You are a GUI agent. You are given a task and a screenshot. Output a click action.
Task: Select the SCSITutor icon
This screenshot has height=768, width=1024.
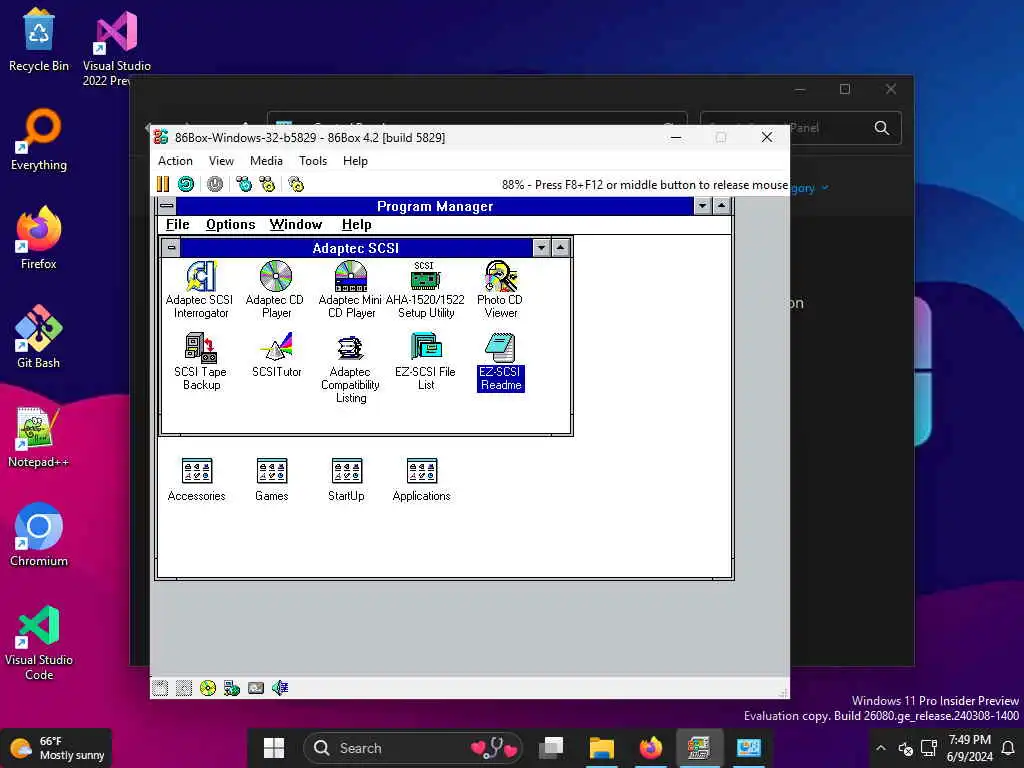(x=276, y=355)
